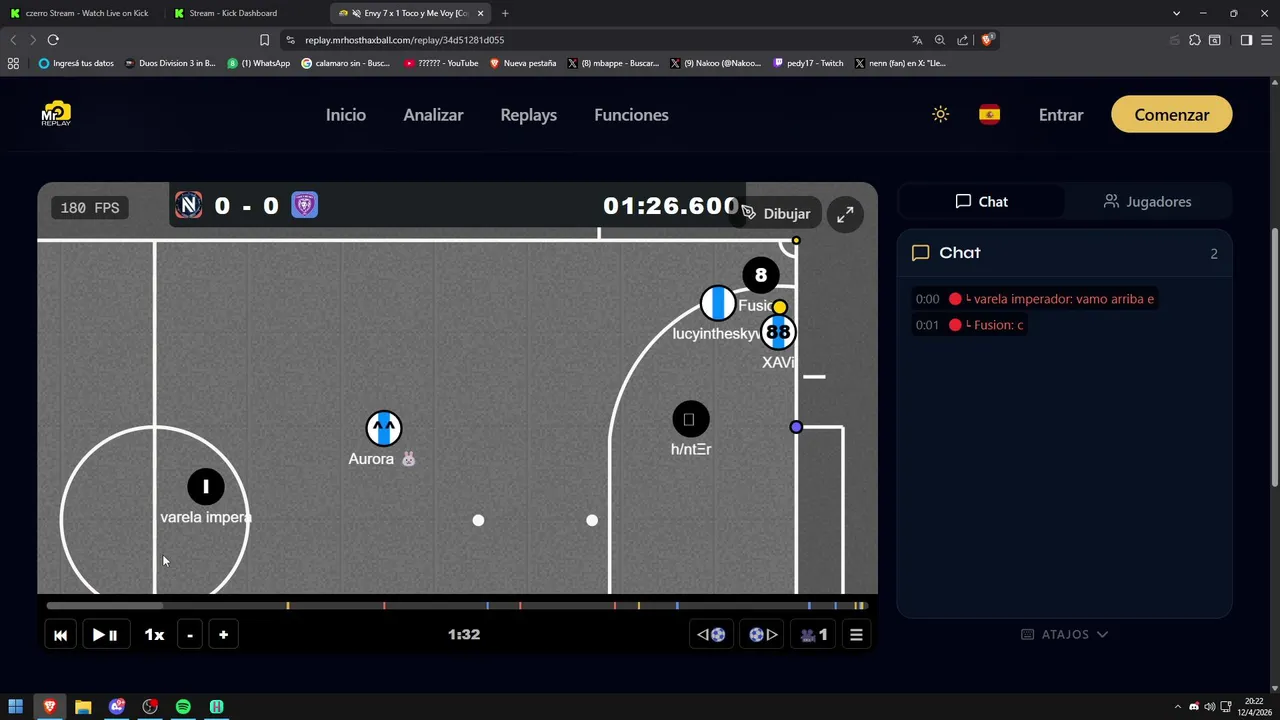Screen dimensions: 1280x720
Task: Open the Funciones menu item
Action: pos(631,115)
